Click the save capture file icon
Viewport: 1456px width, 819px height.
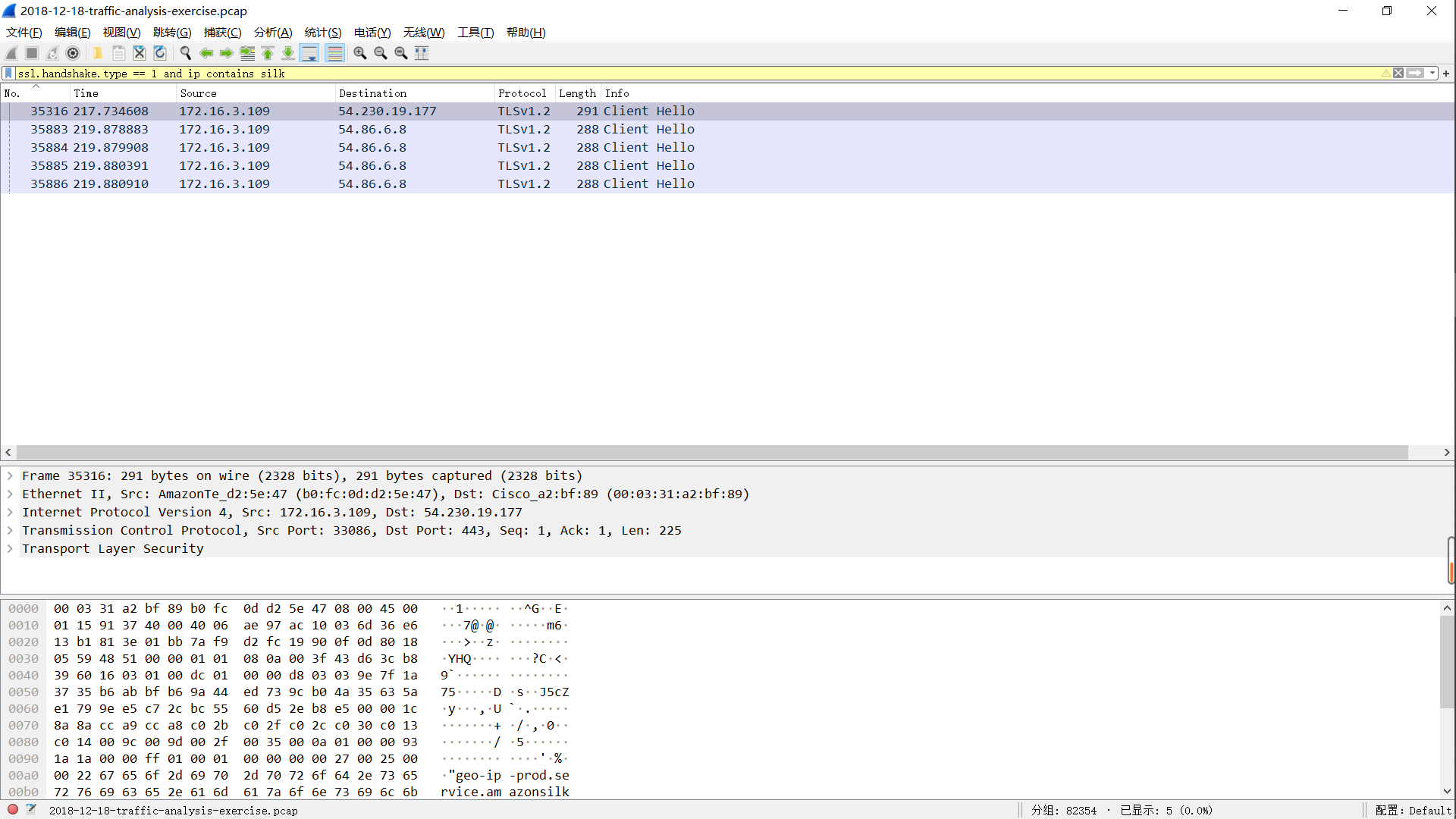[x=119, y=53]
